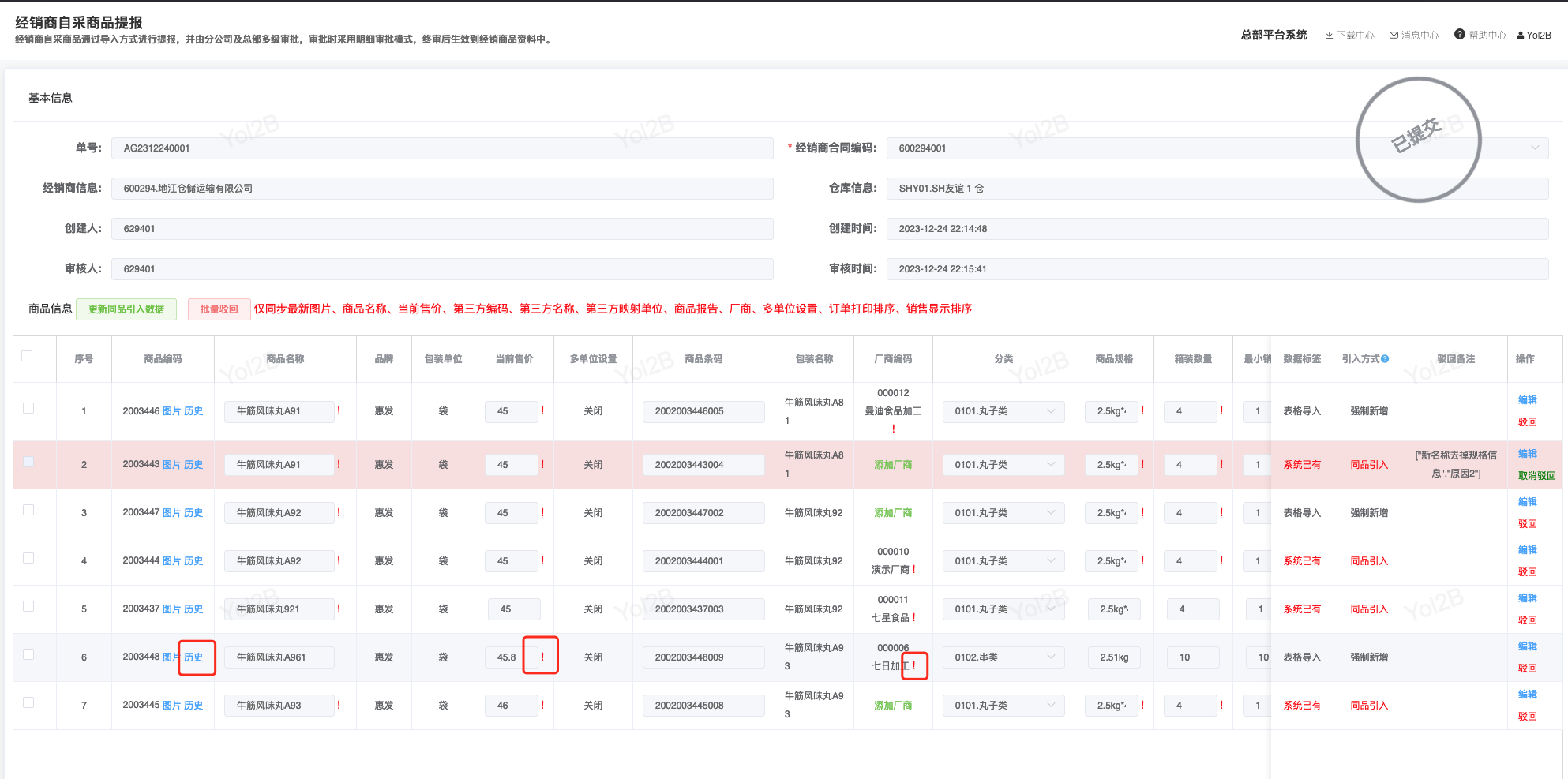Check the box for product 2003443
Viewport: 1568px width, 779px height.
(x=28, y=462)
